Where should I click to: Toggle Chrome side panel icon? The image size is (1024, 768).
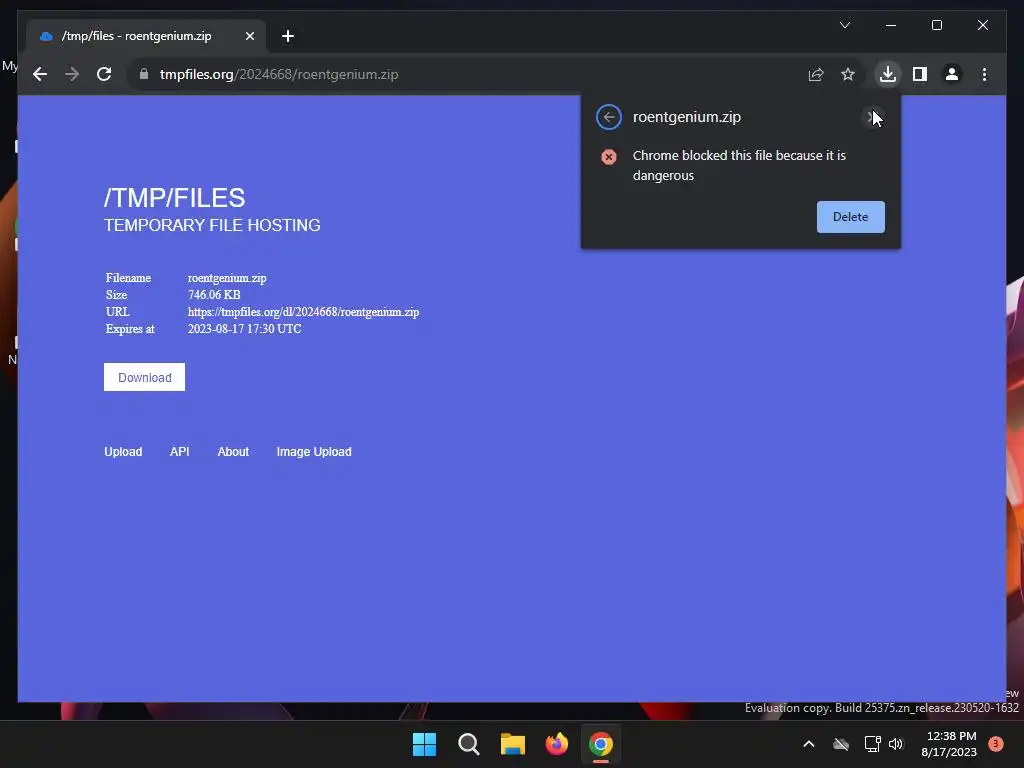920,74
